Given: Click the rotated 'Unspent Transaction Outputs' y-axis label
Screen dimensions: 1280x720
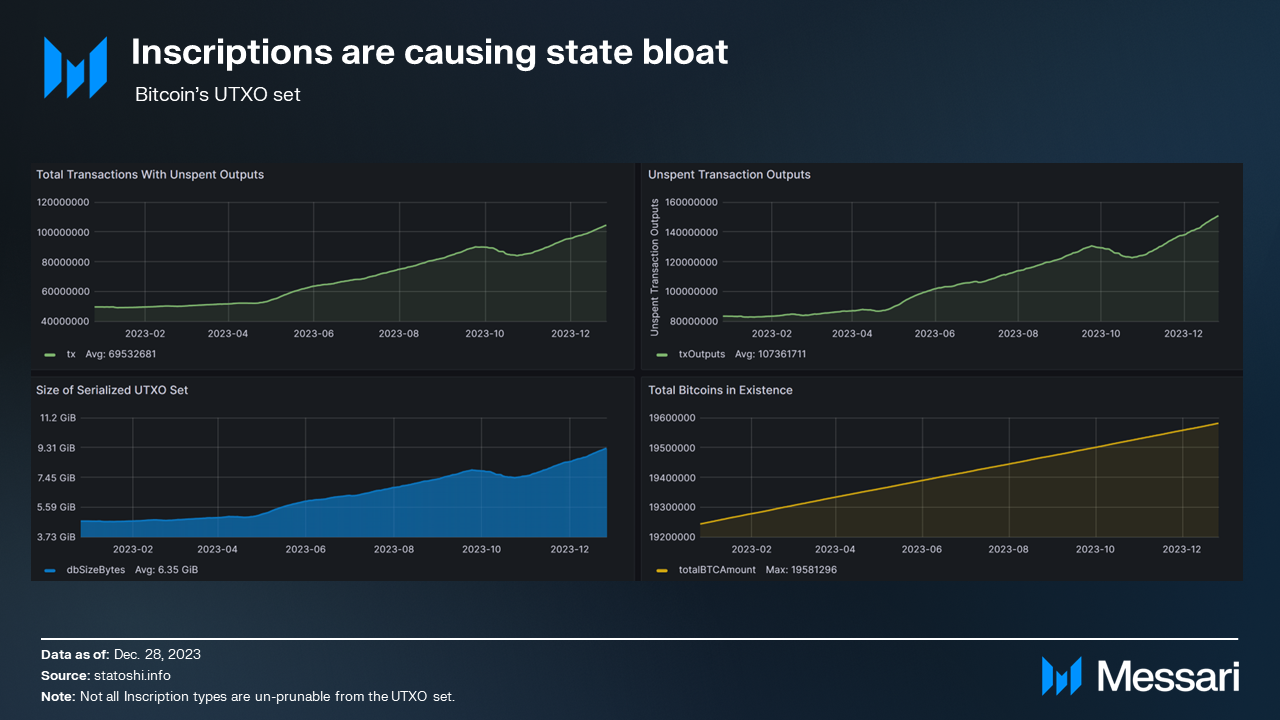Looking at the screenshot, I should tap(655, 266).
